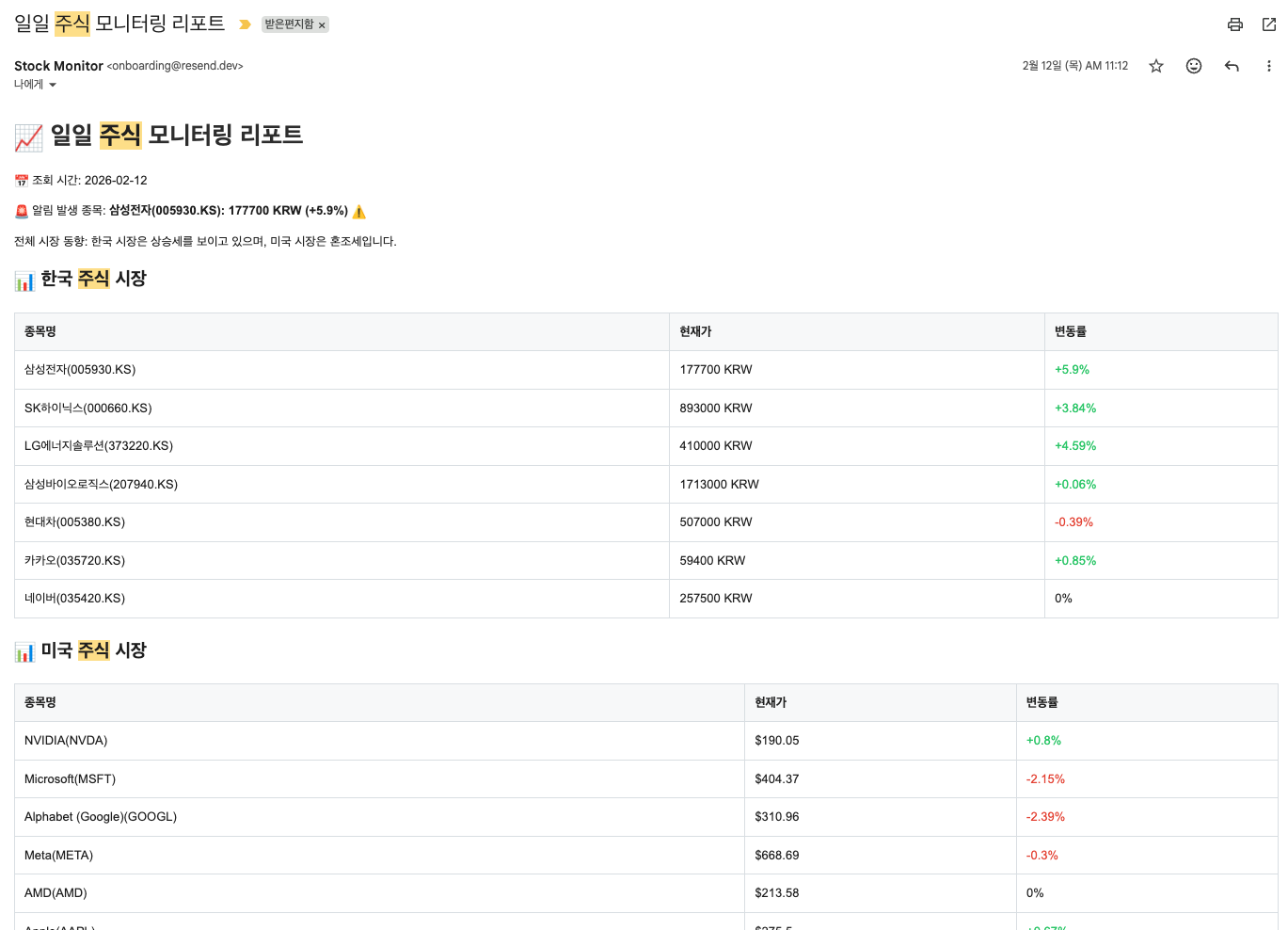Viewport: 1288px width, 930px height.
Task: Print this email with the printer icon
Action: click(1235, 24)
